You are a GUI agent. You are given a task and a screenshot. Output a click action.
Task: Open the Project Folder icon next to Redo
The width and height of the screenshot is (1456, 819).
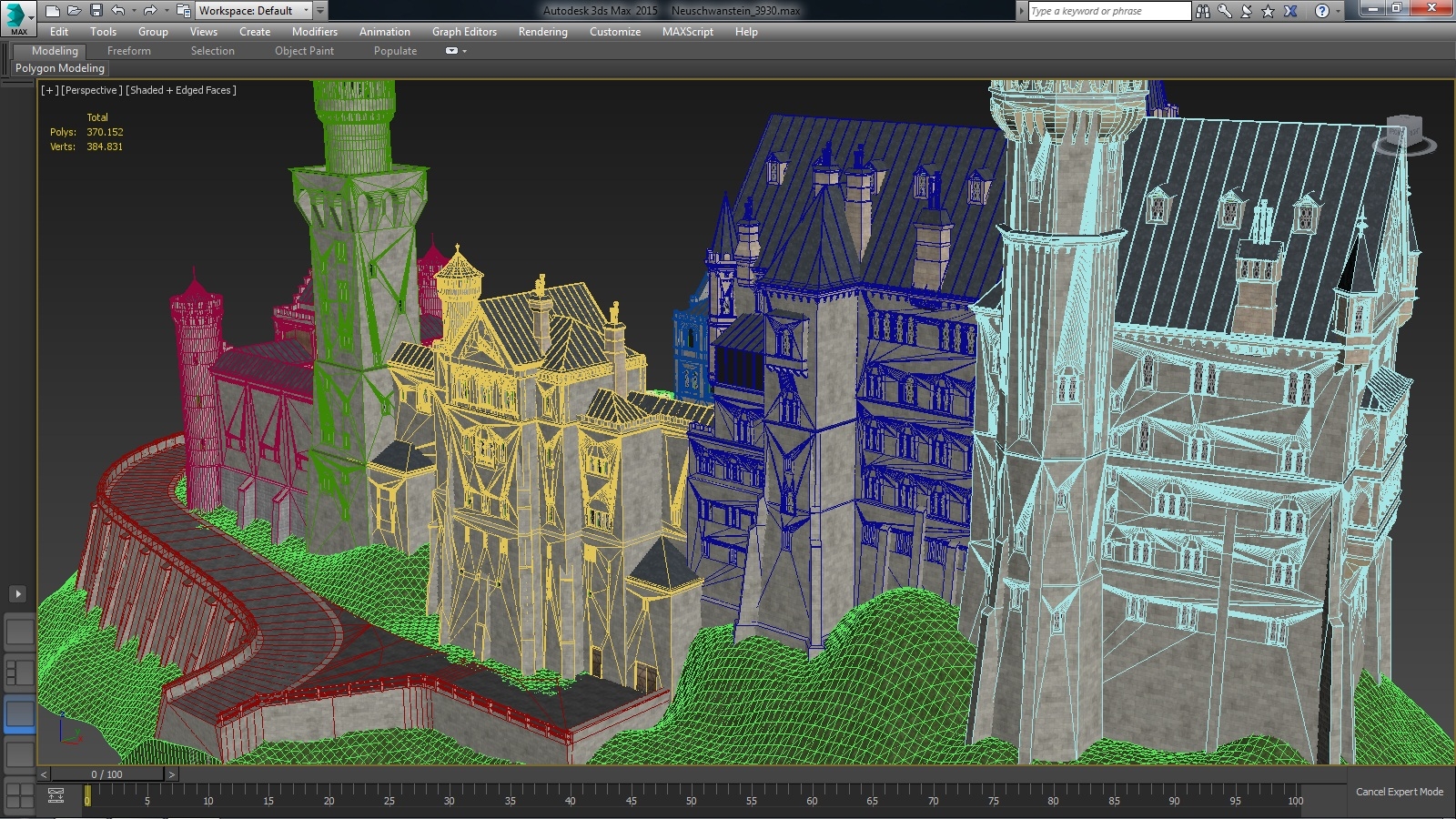tap(183, 10)
